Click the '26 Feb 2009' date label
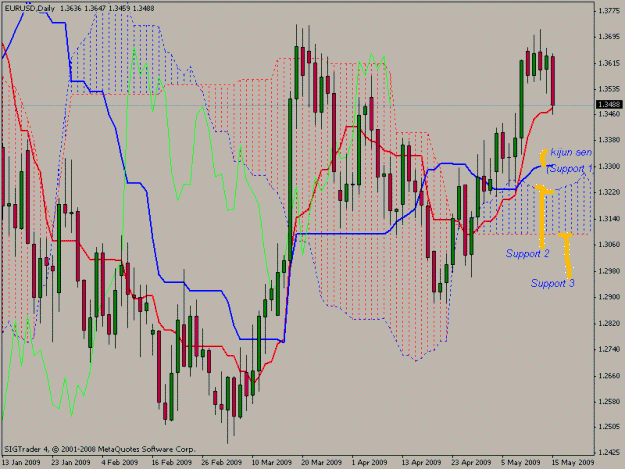625x469 pixels. 222,462
